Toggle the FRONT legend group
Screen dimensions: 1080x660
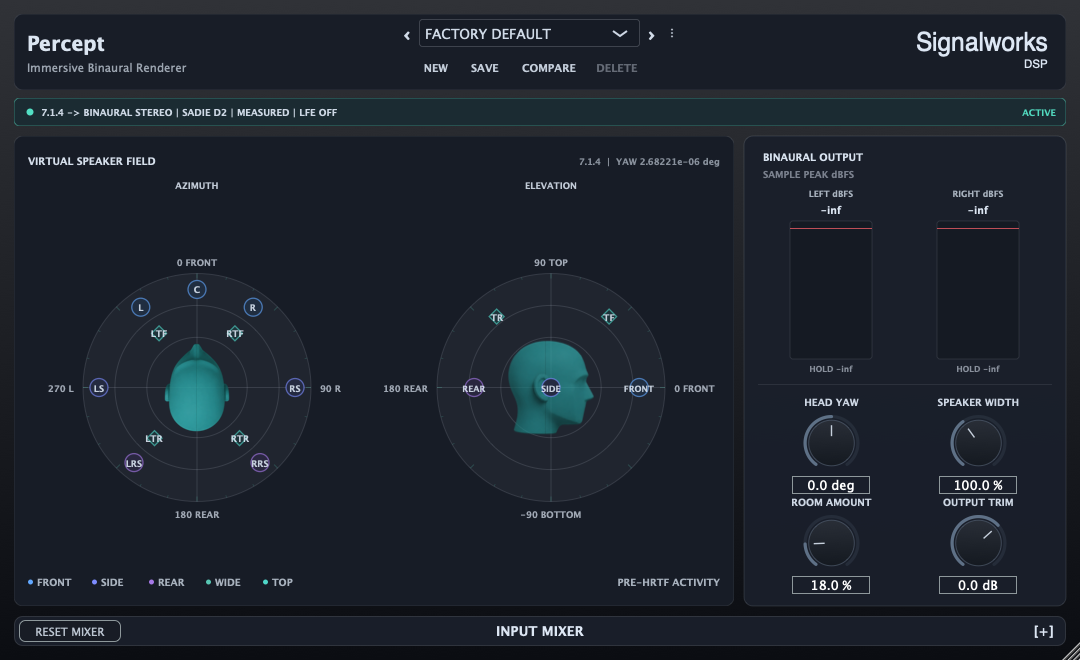coord(50,582)
